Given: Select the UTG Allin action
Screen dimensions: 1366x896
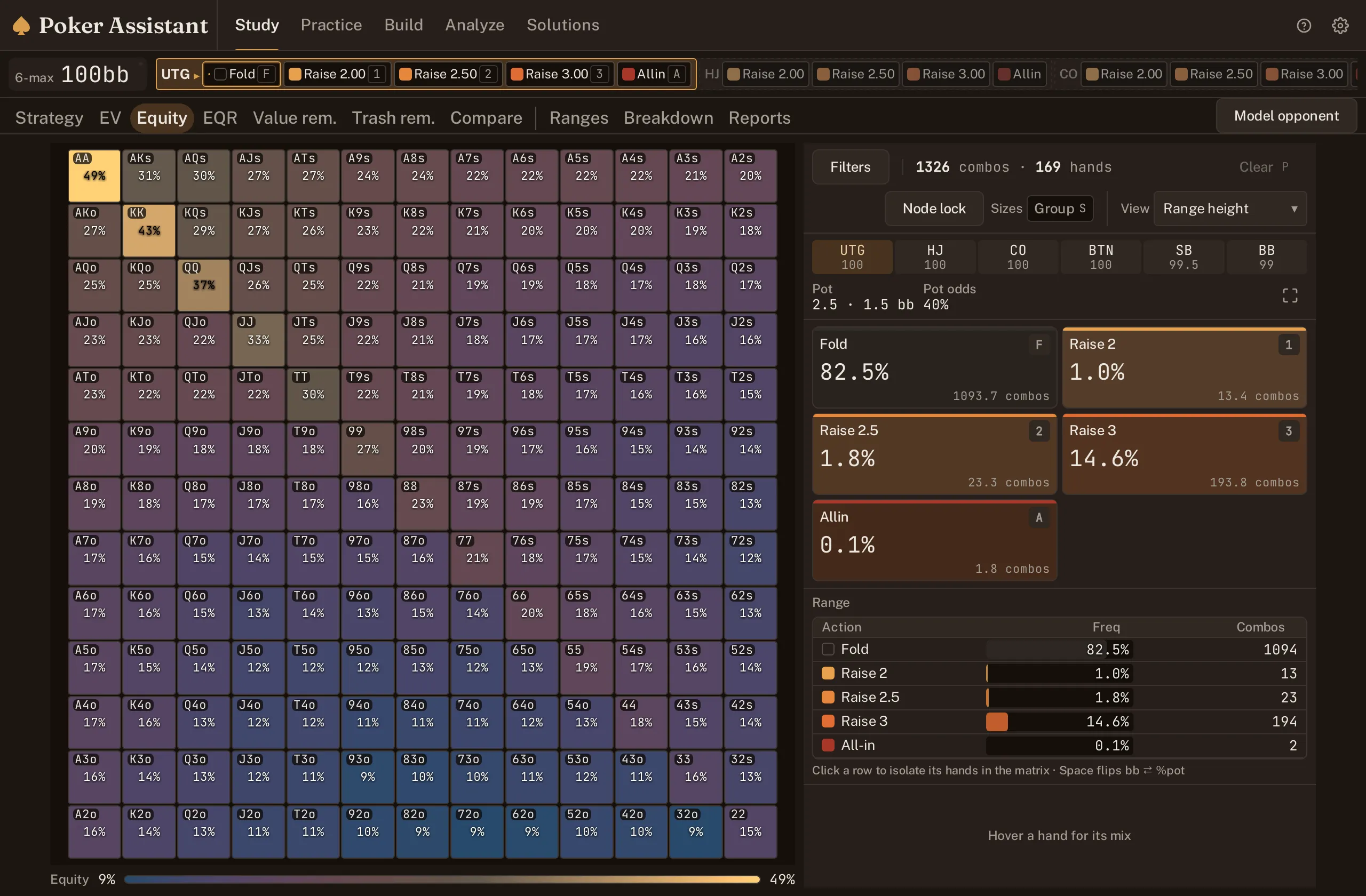Looking at the screenshot, I should pyautogui.click(x=654, y=74).
